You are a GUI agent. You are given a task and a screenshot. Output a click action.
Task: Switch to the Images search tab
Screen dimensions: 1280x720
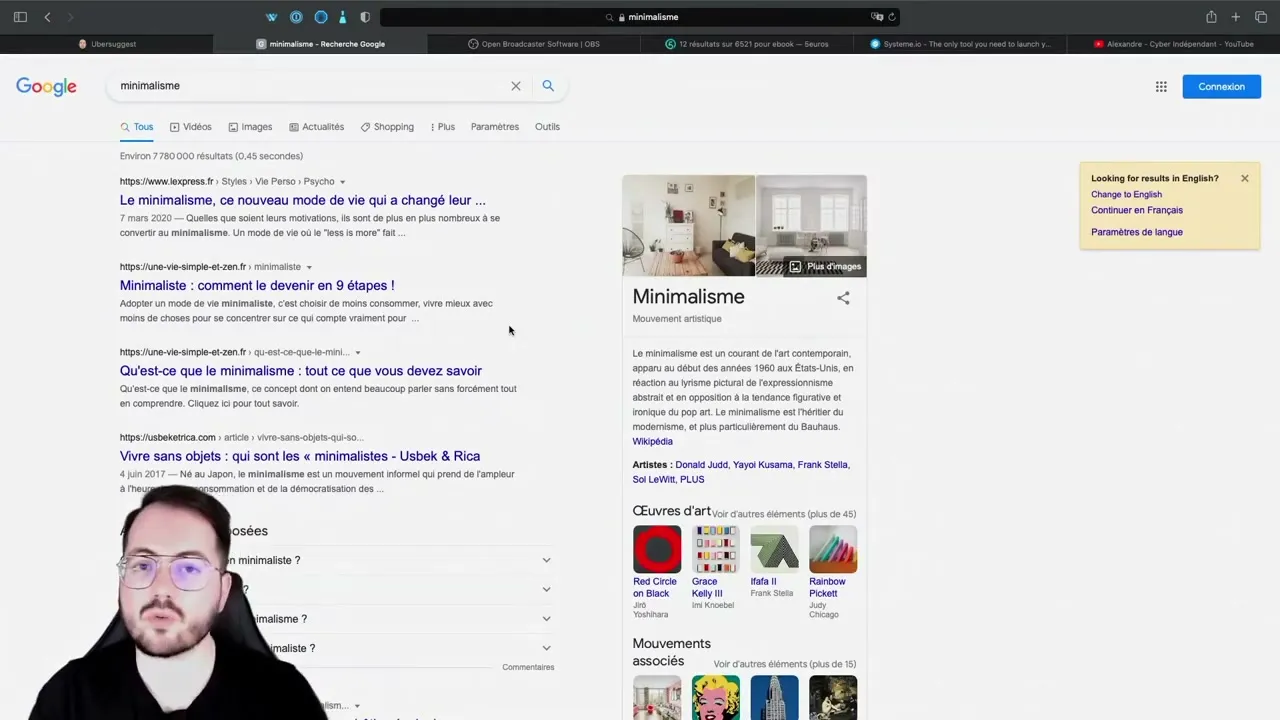point(256,127)
